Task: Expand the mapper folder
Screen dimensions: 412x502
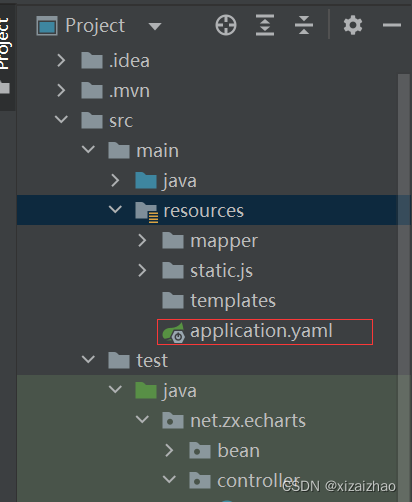Action: [x=142, y=240]
